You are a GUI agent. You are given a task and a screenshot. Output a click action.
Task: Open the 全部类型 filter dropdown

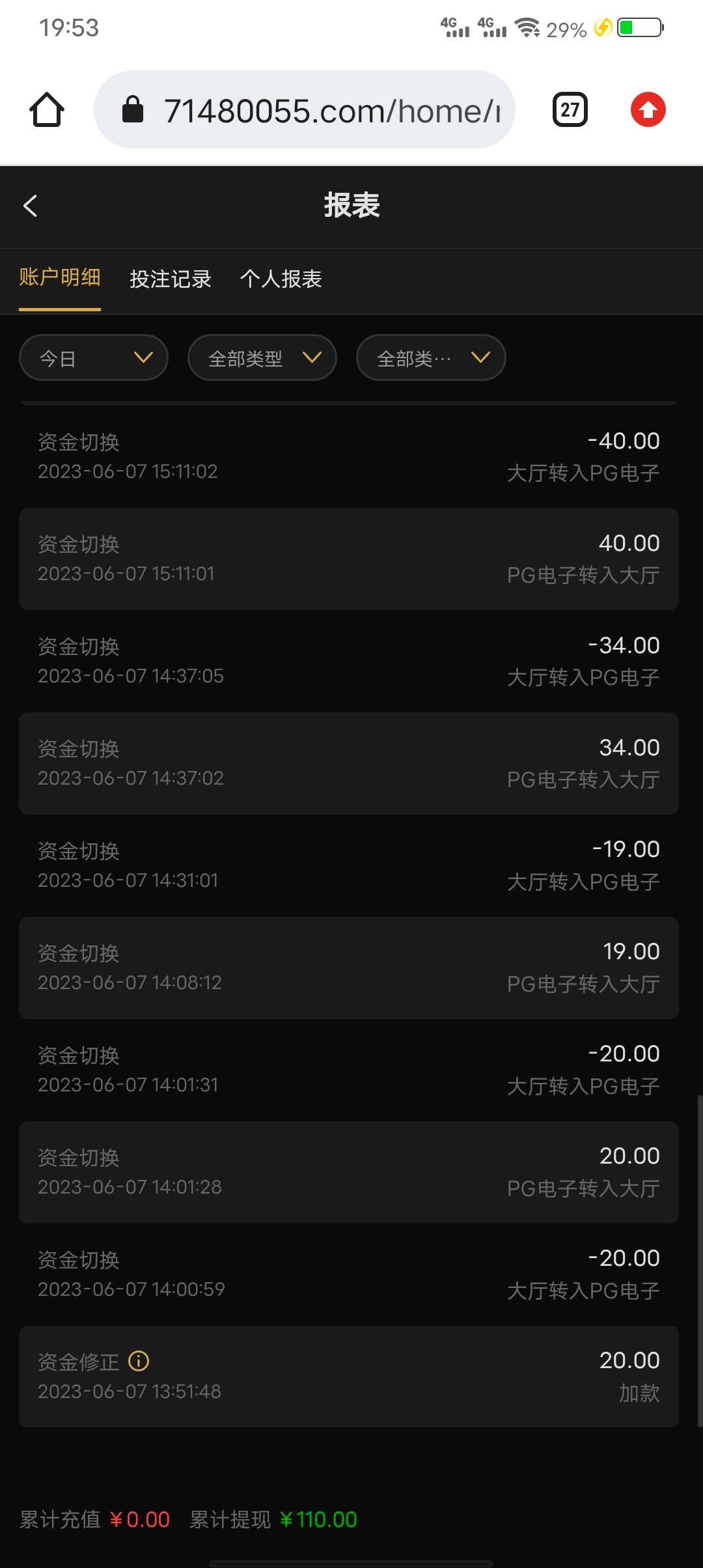[262, 357]
